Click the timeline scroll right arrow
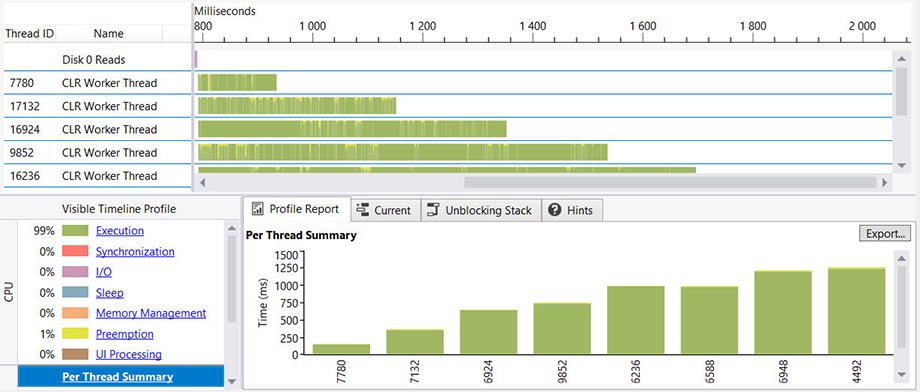 885,183
